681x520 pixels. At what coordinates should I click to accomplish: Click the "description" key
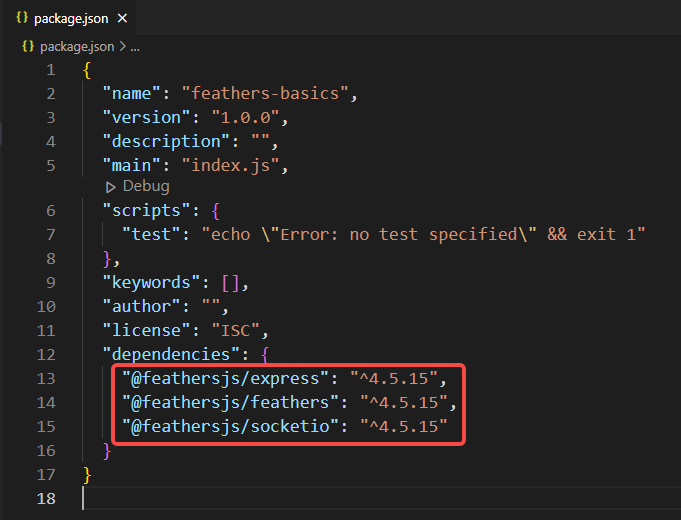tap(166, 142)
